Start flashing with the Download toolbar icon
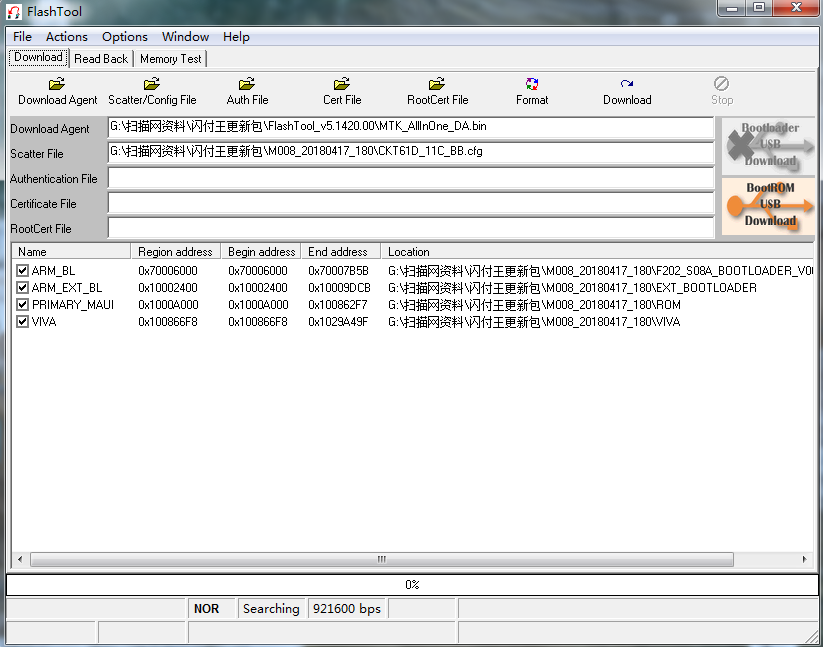Viewport: 823px width, 647px height. click(627, 84)
